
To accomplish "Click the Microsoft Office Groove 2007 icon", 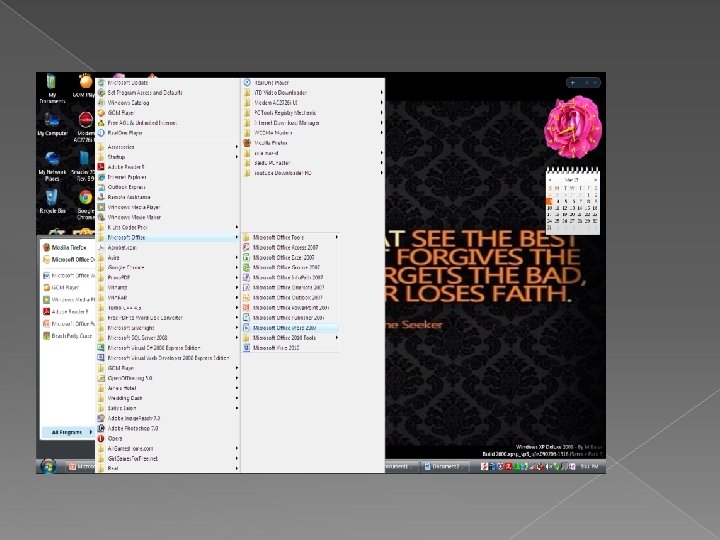I will tap(246, 267).
